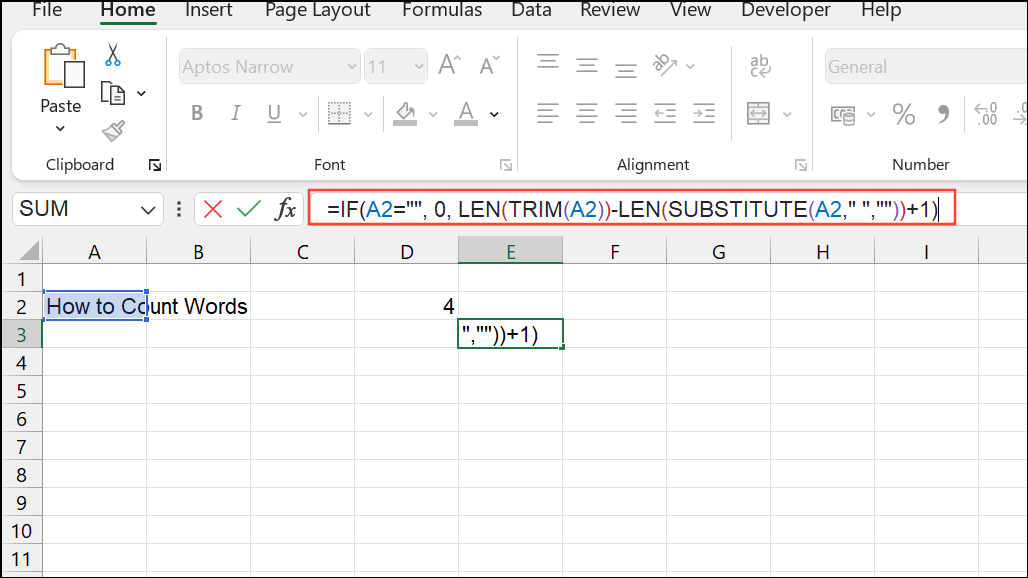Open the Insert Function fx icon

point(285,209)
